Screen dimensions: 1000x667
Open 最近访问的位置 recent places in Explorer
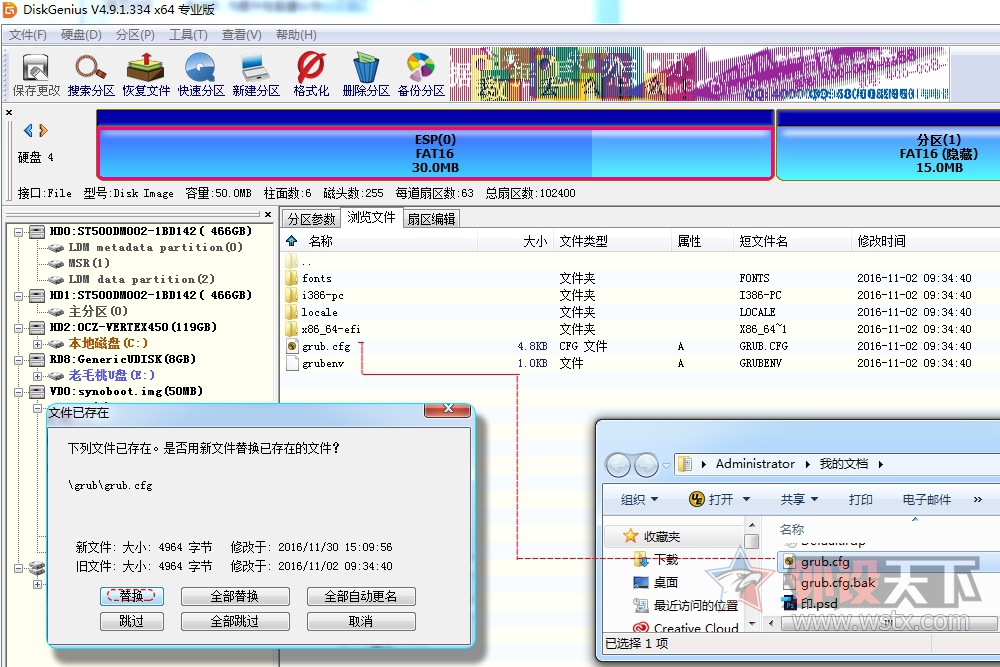pos(686,605)
